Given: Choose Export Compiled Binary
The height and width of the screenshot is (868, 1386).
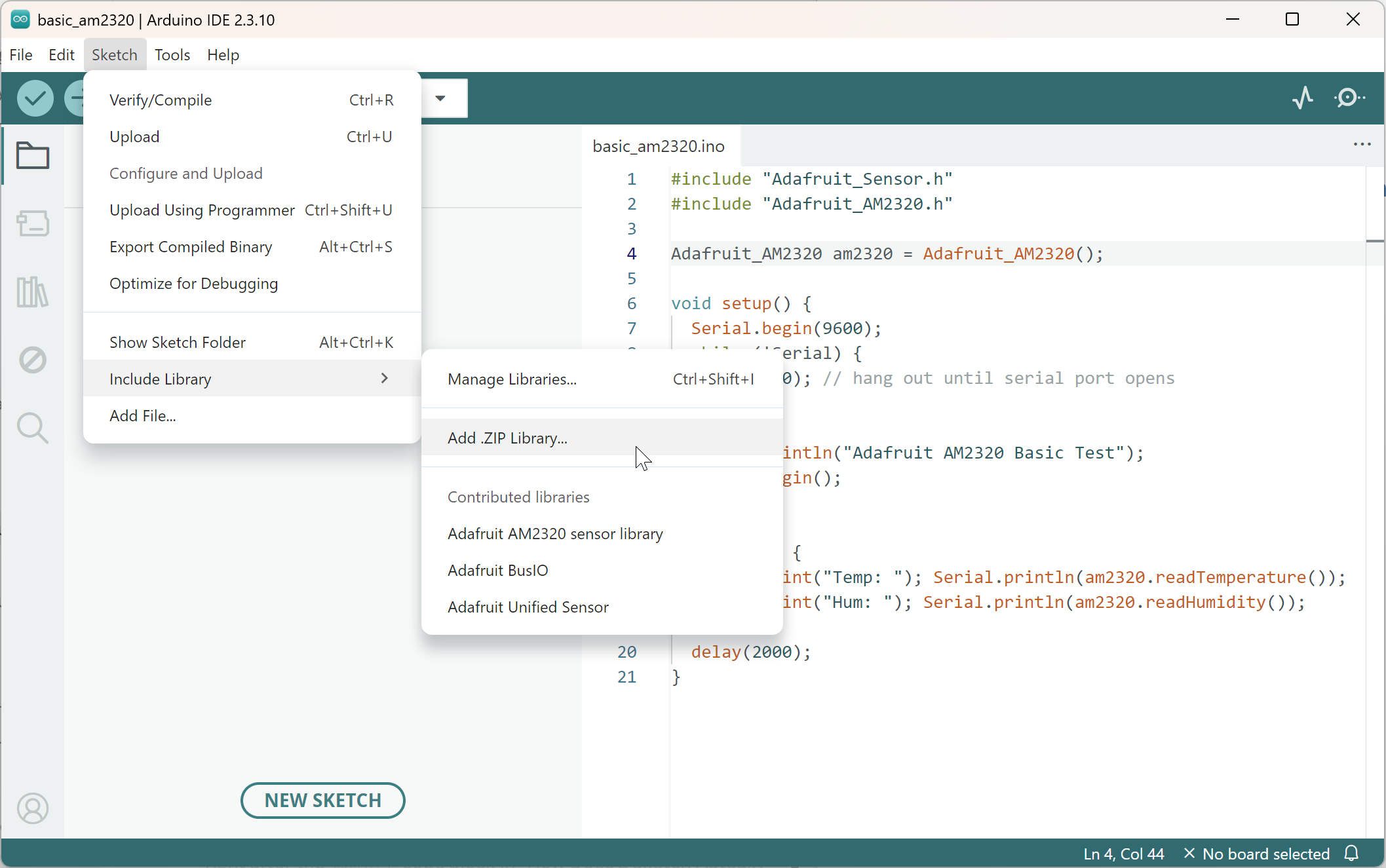Looking at the screenshot, I should click(252, 247).
